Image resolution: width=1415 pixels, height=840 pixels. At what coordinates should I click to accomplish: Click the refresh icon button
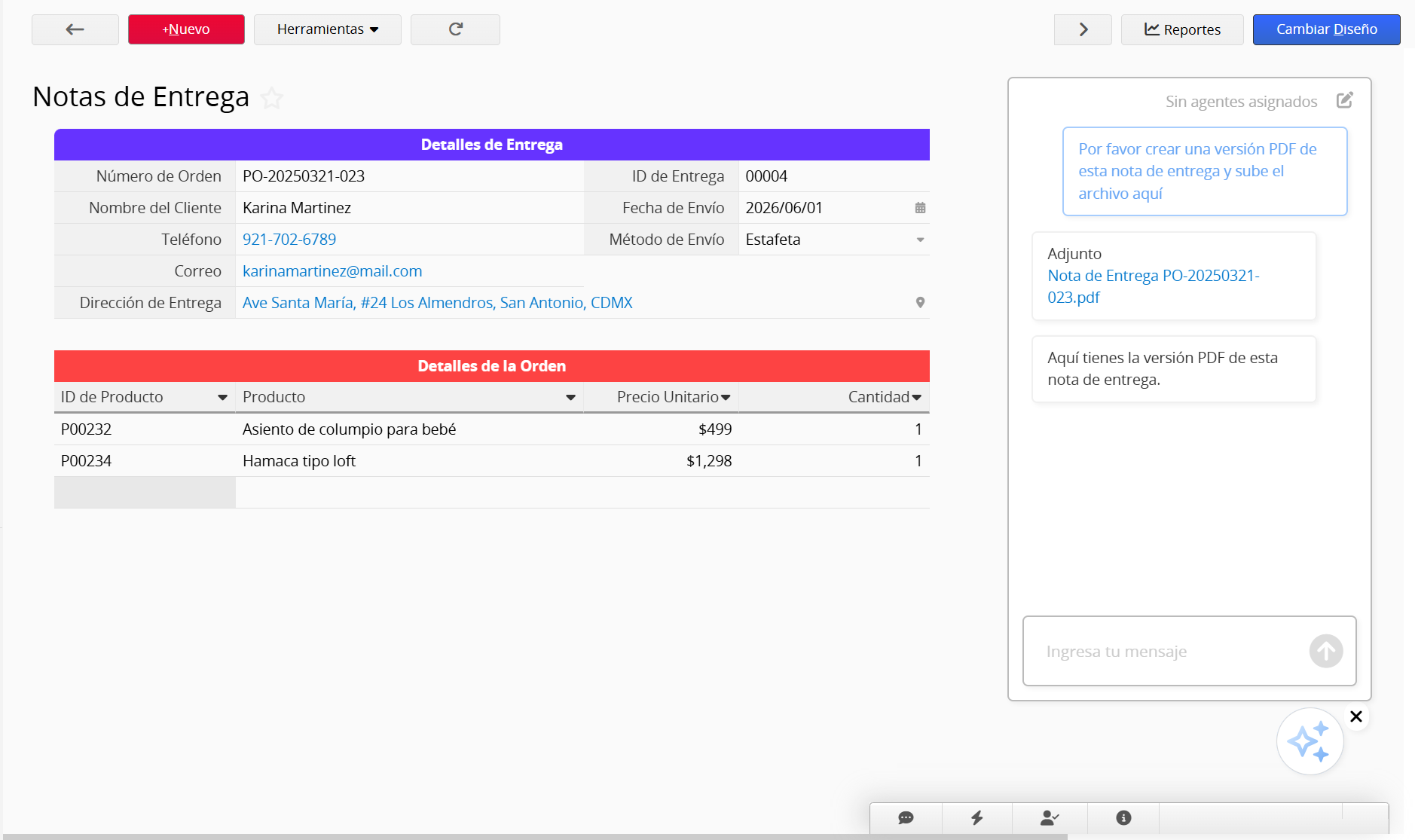pyautogui.click(x=455, y=29)
